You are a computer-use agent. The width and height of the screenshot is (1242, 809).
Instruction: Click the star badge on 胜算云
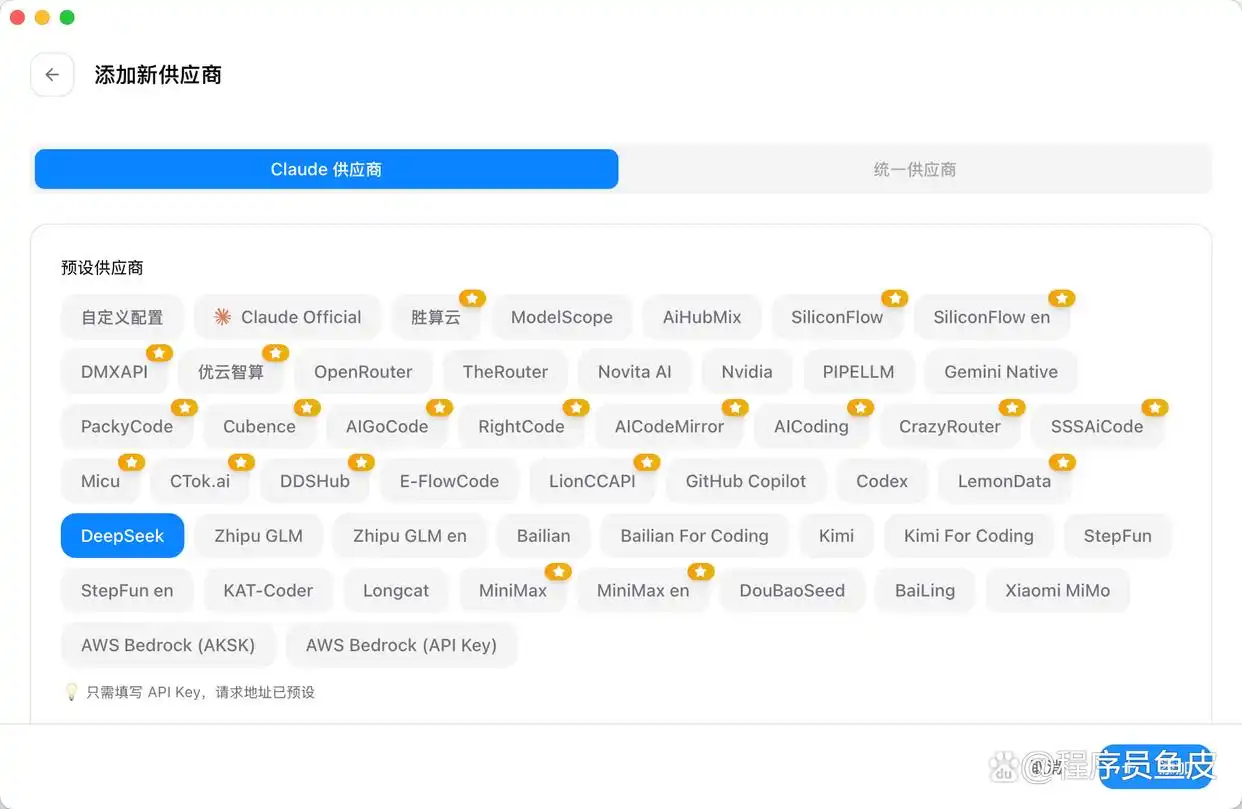(472, 298)
